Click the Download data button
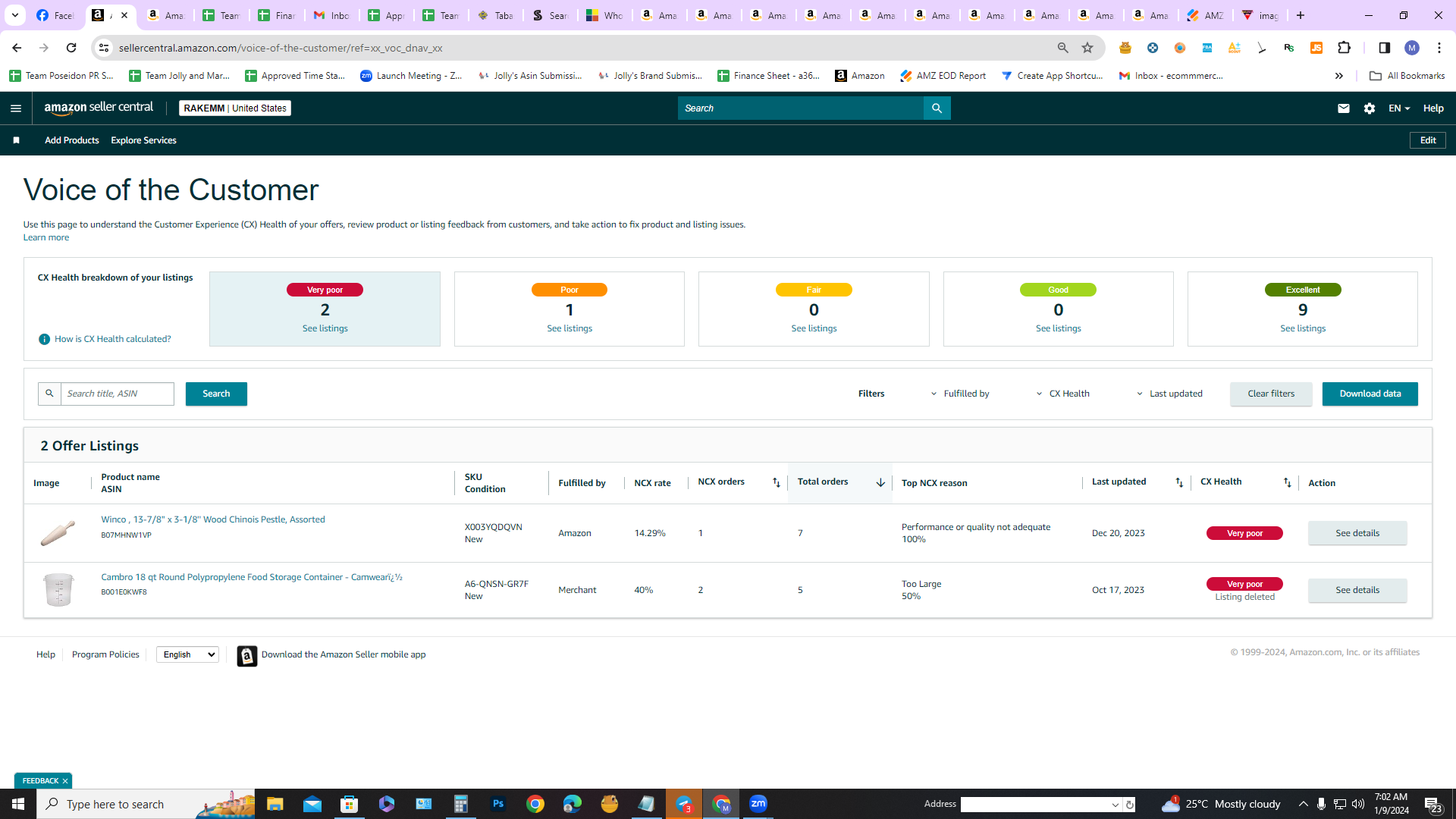 pyautogui.click(x=1370, y=394)
